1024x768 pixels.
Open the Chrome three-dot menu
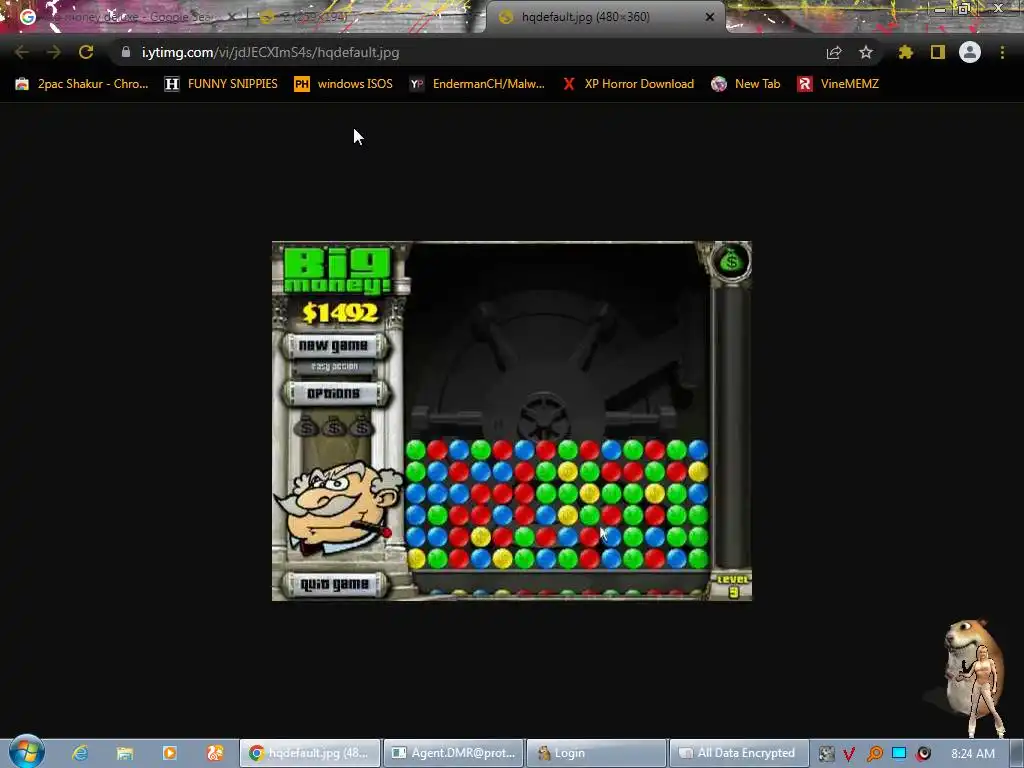click(1002, 52)
